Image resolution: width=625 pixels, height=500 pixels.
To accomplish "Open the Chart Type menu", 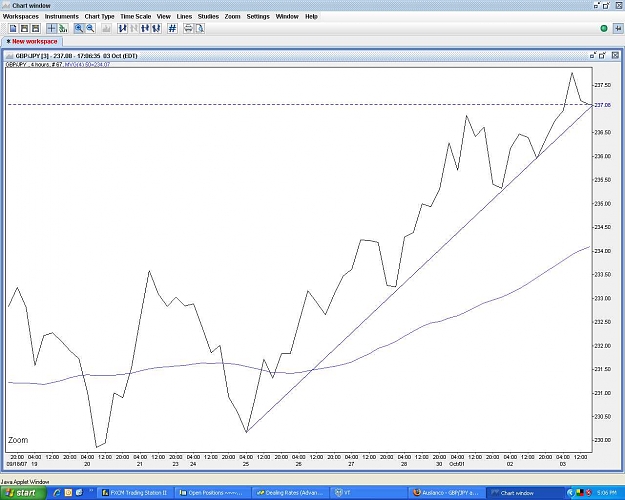I will 99,16.
